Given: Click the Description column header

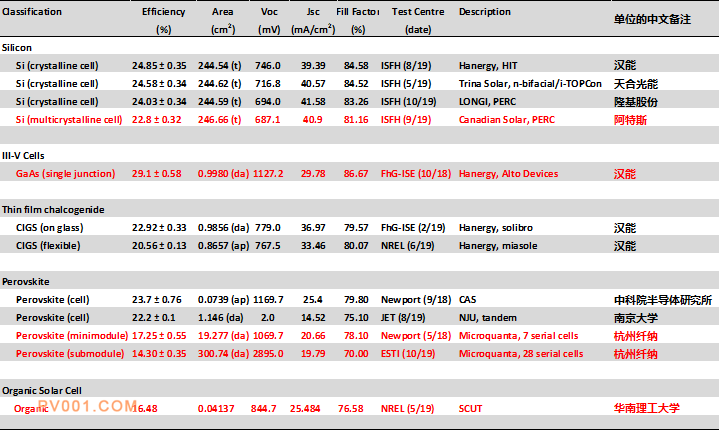Looking at the screenshot, I should point(485,12).
